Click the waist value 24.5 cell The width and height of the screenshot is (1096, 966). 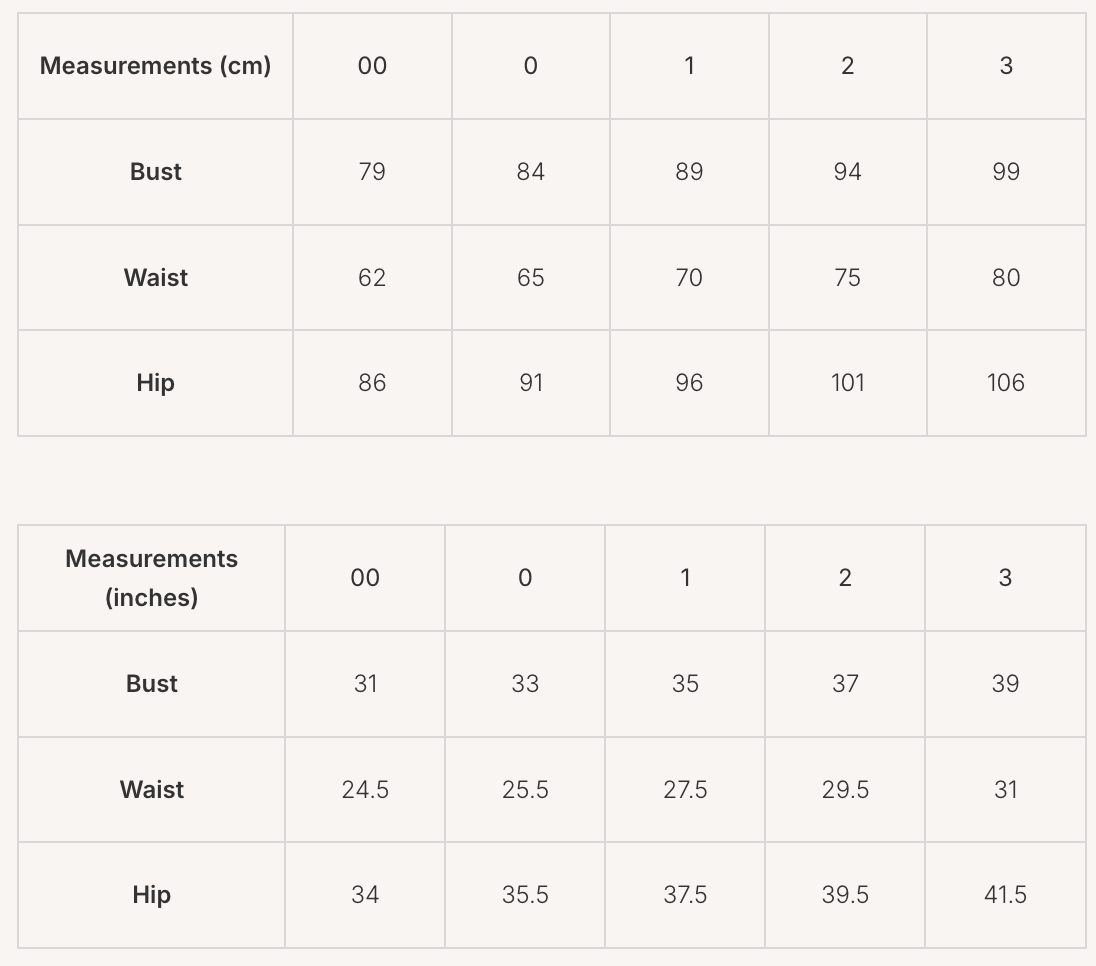[x=365, y=790]
